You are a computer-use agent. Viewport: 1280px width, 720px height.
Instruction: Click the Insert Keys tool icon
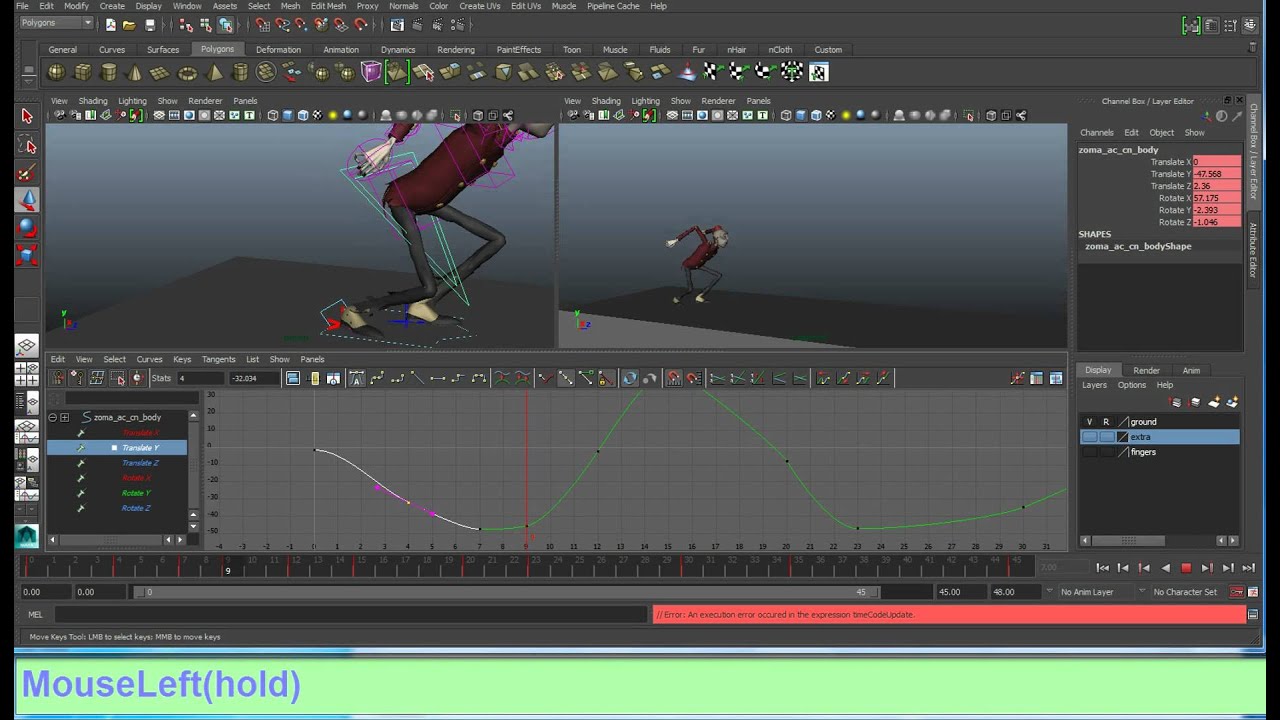(x=77, y=378)
